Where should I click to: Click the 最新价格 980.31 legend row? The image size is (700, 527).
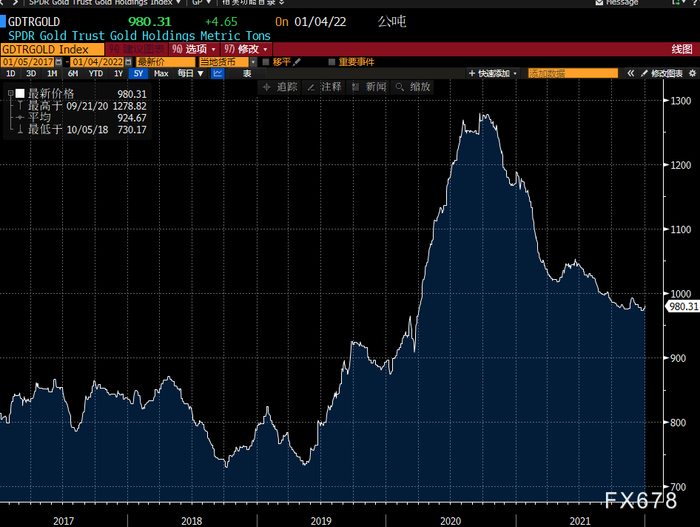pyautogui.click(x=82, y=94)
